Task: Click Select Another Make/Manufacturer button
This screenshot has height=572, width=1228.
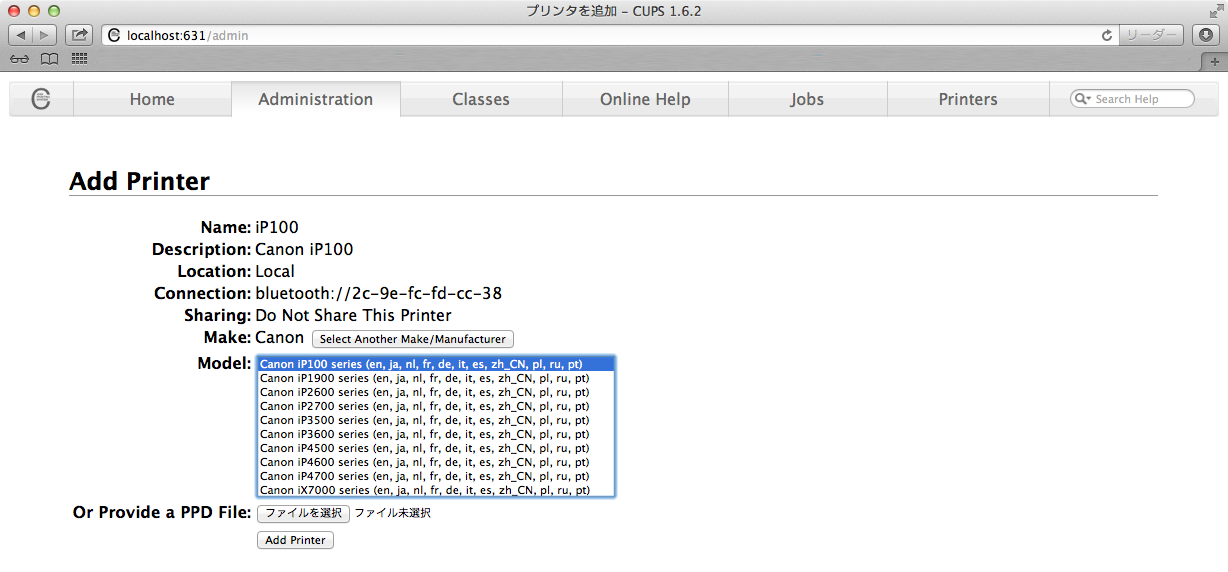Action: click(413, 339)
